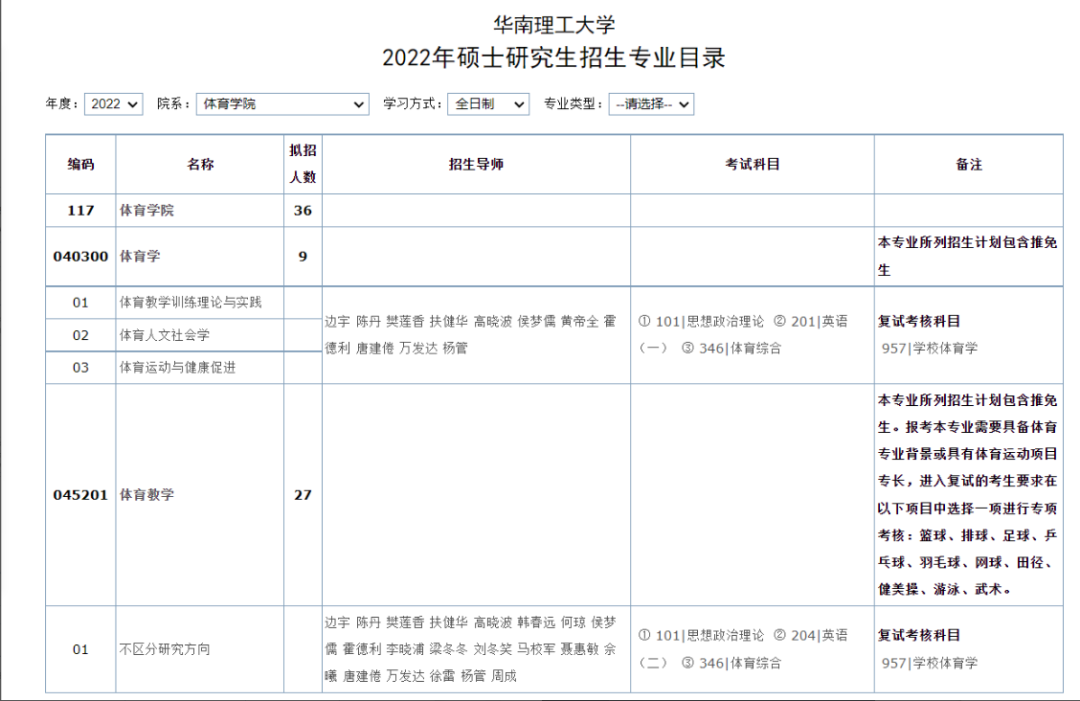Select the code cell 040300
Viewport: 1080px width, 701px height.
[81, 256]
